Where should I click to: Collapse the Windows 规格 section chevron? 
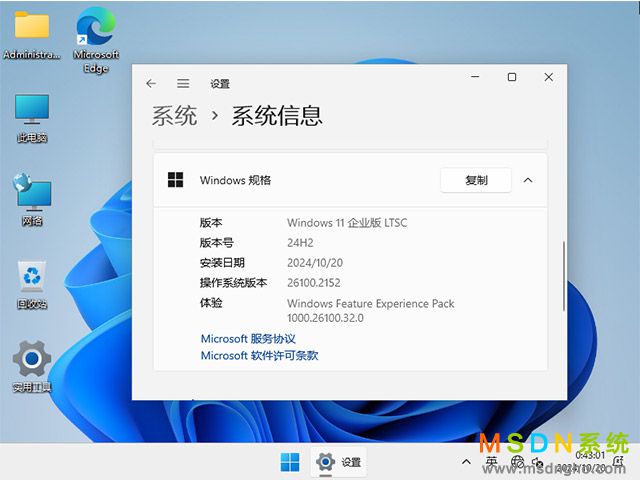pyautogui.click(x=528, y=180)
